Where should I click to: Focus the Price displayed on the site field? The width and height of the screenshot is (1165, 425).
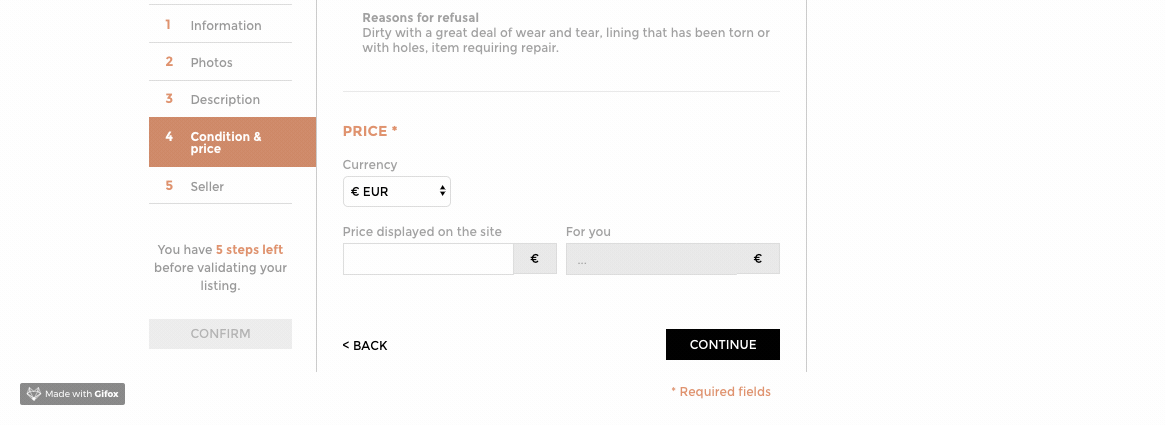428,259
